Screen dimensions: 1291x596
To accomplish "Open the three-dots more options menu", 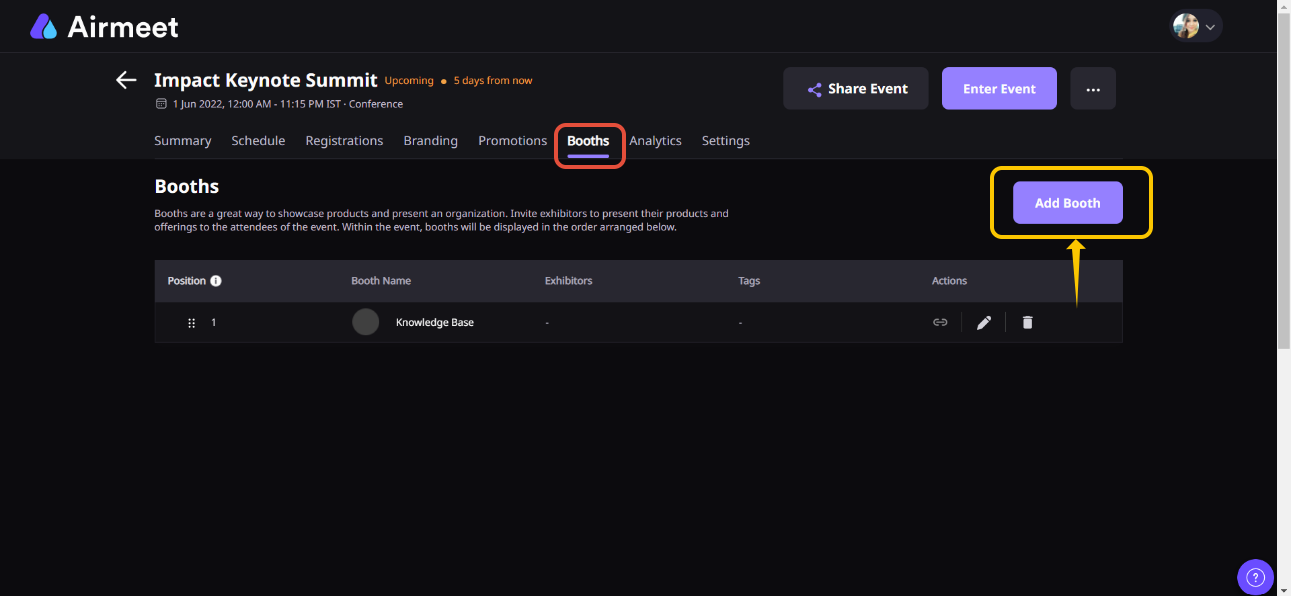I will [1093, 89].
